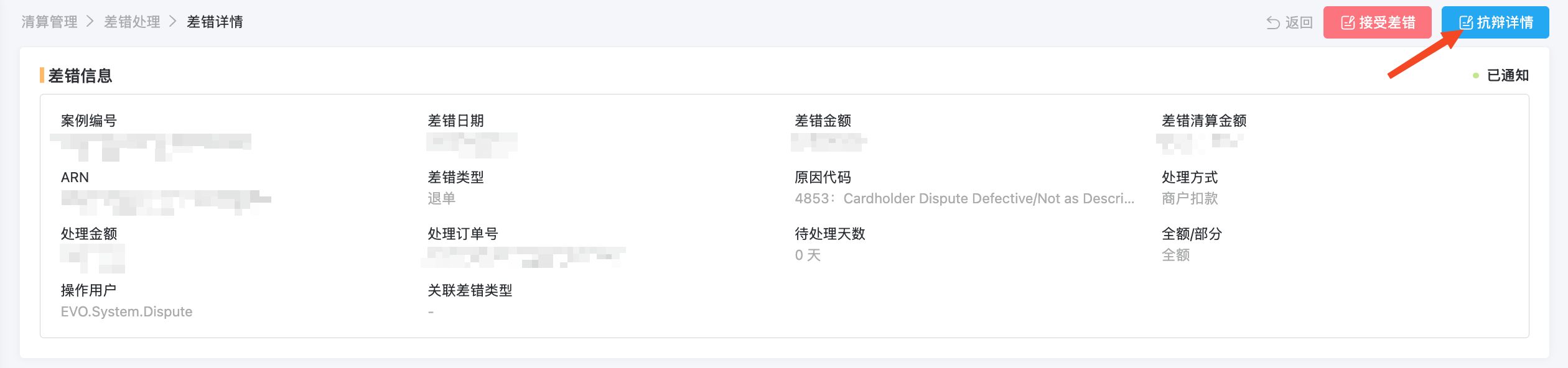Image resolution: width=1568 pixels, height=368 pixels.
Task: Open 抗辩详情 blue button
Action: pos(1495,22)
